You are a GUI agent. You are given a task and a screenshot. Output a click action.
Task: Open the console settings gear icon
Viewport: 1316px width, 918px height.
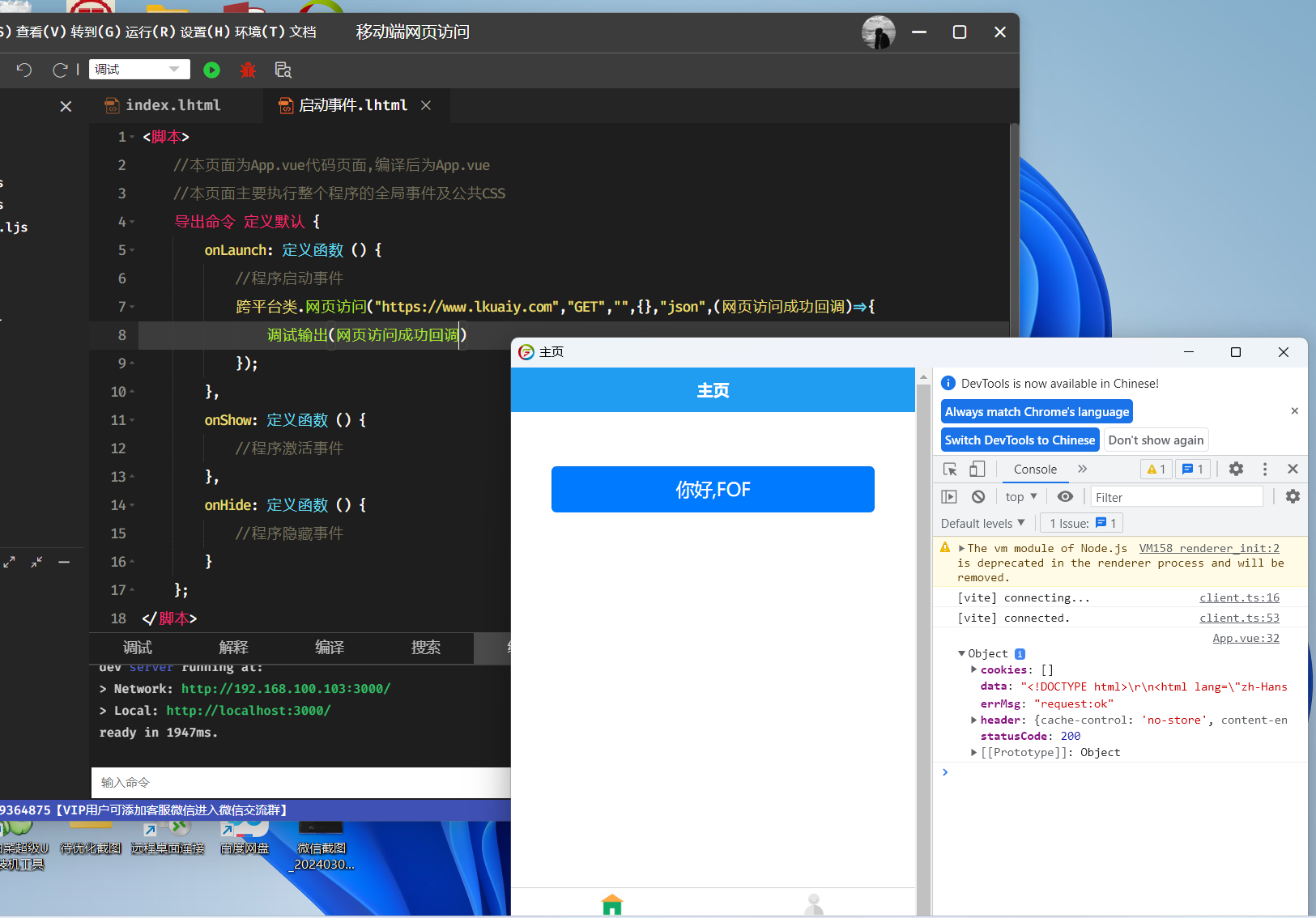tap(1293, 496)
